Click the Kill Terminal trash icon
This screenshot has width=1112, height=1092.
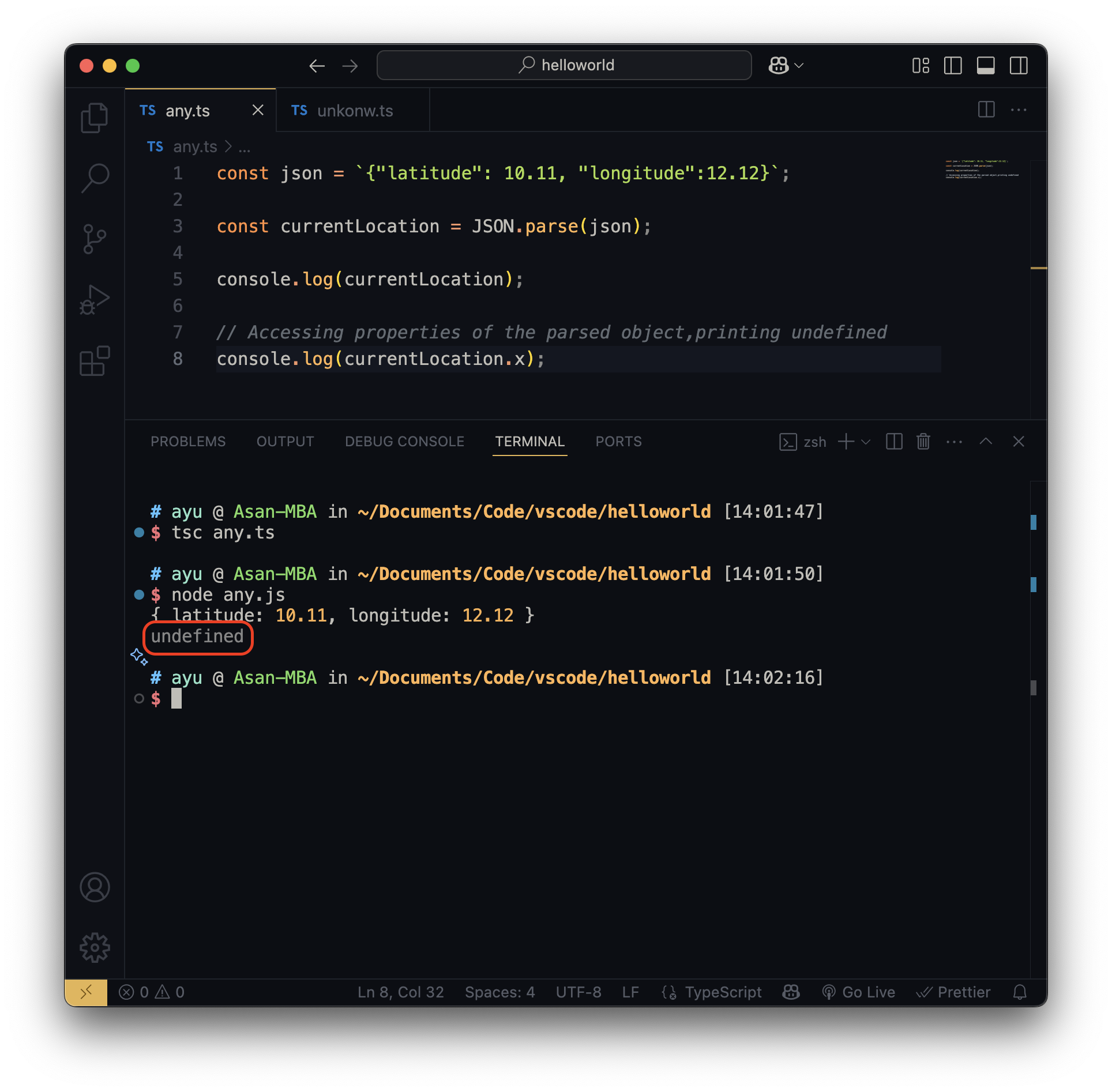(923, 442)
